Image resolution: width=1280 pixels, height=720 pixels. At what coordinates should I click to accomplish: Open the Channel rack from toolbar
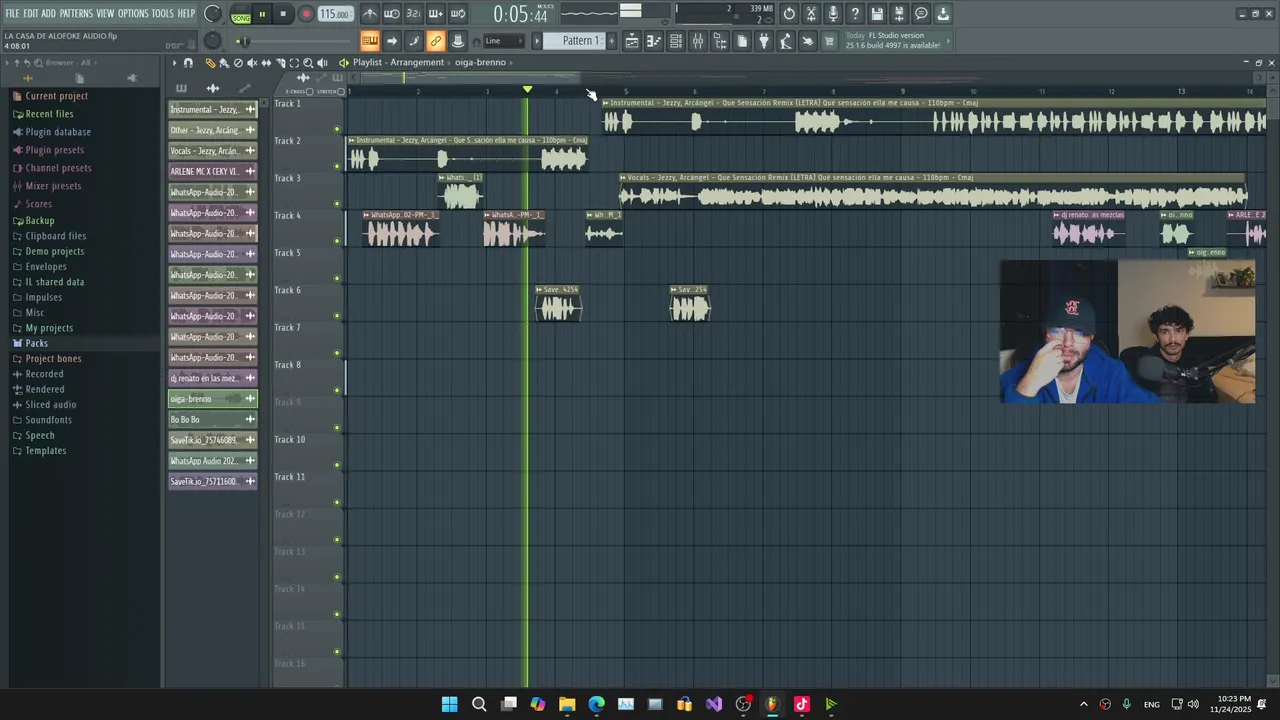click(x=676, y=41)
